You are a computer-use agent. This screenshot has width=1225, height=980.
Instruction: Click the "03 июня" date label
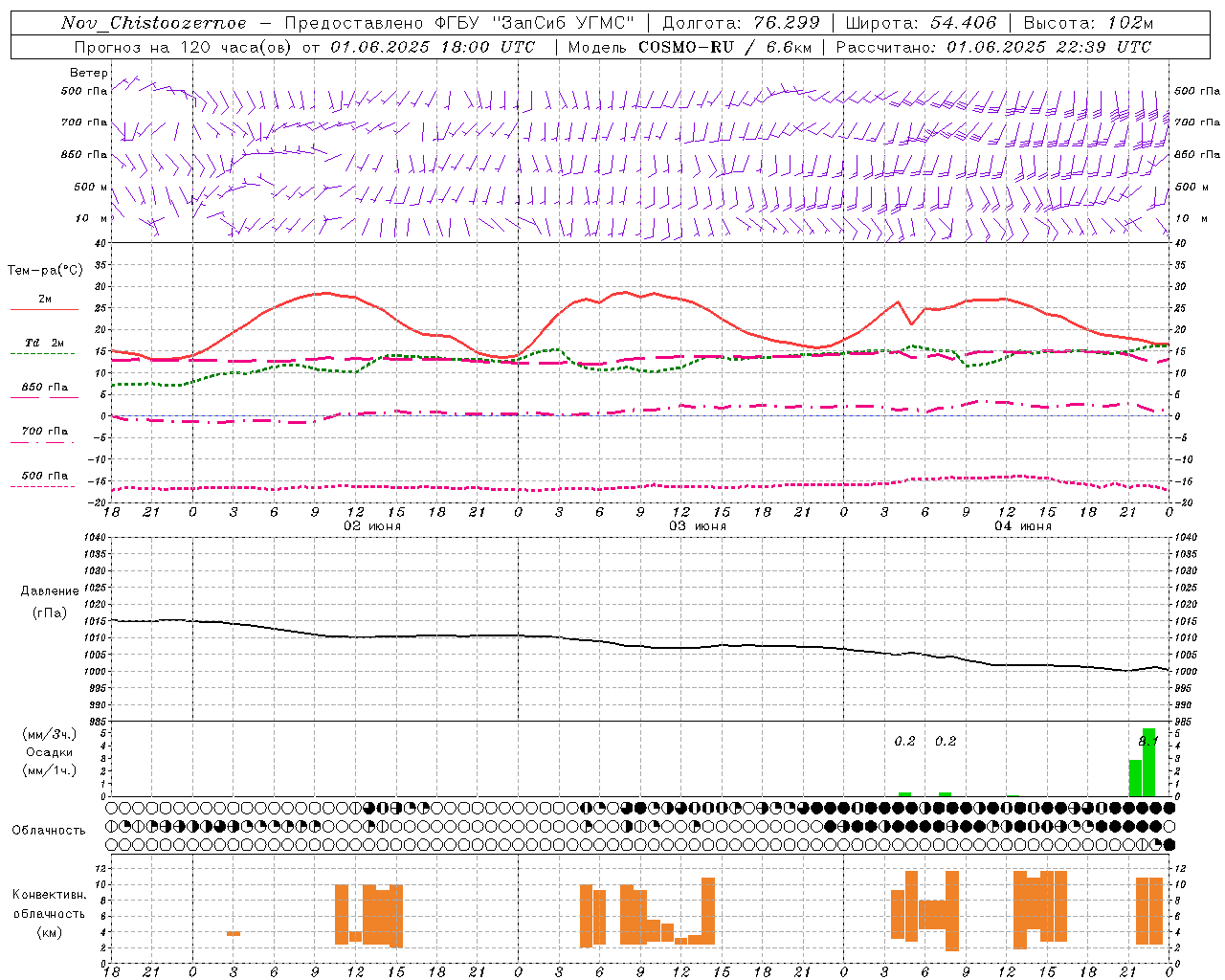coord(698,526)
